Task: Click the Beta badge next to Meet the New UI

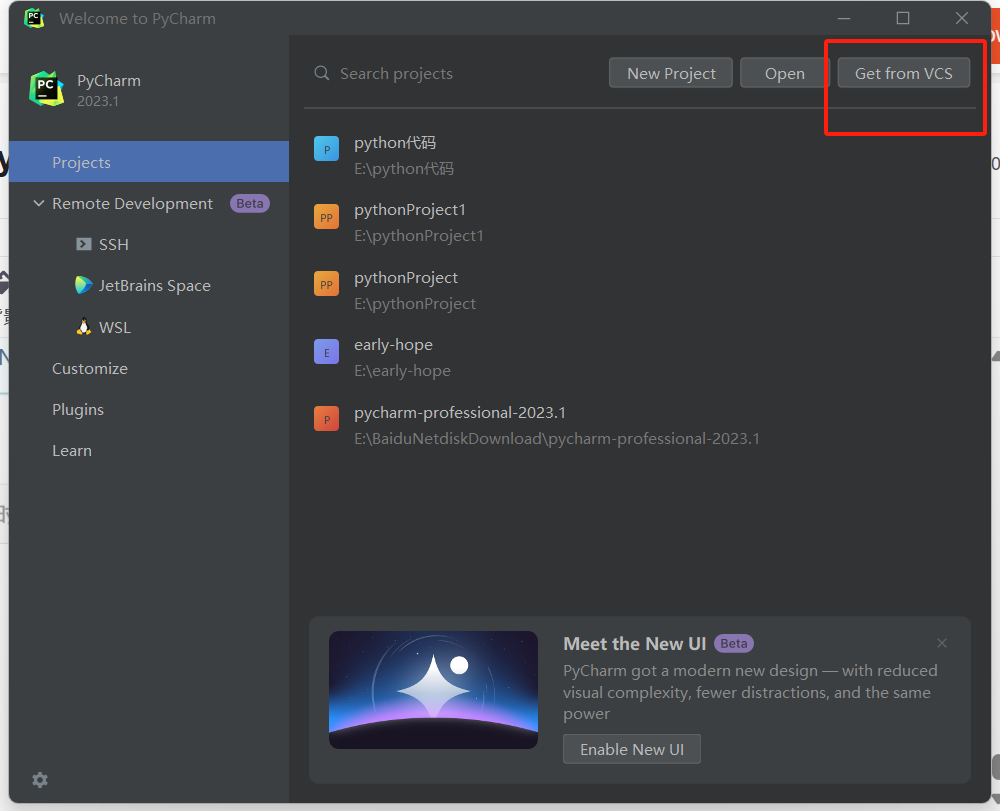Action: point(733,643)
